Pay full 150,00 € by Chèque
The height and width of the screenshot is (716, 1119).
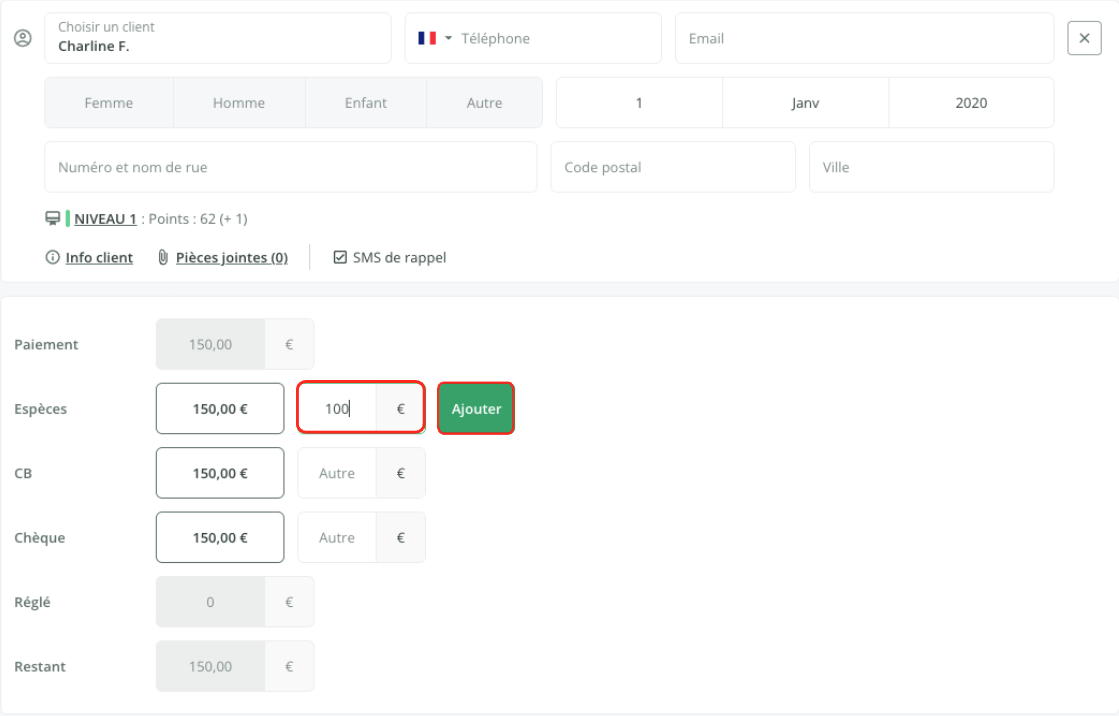220,537
